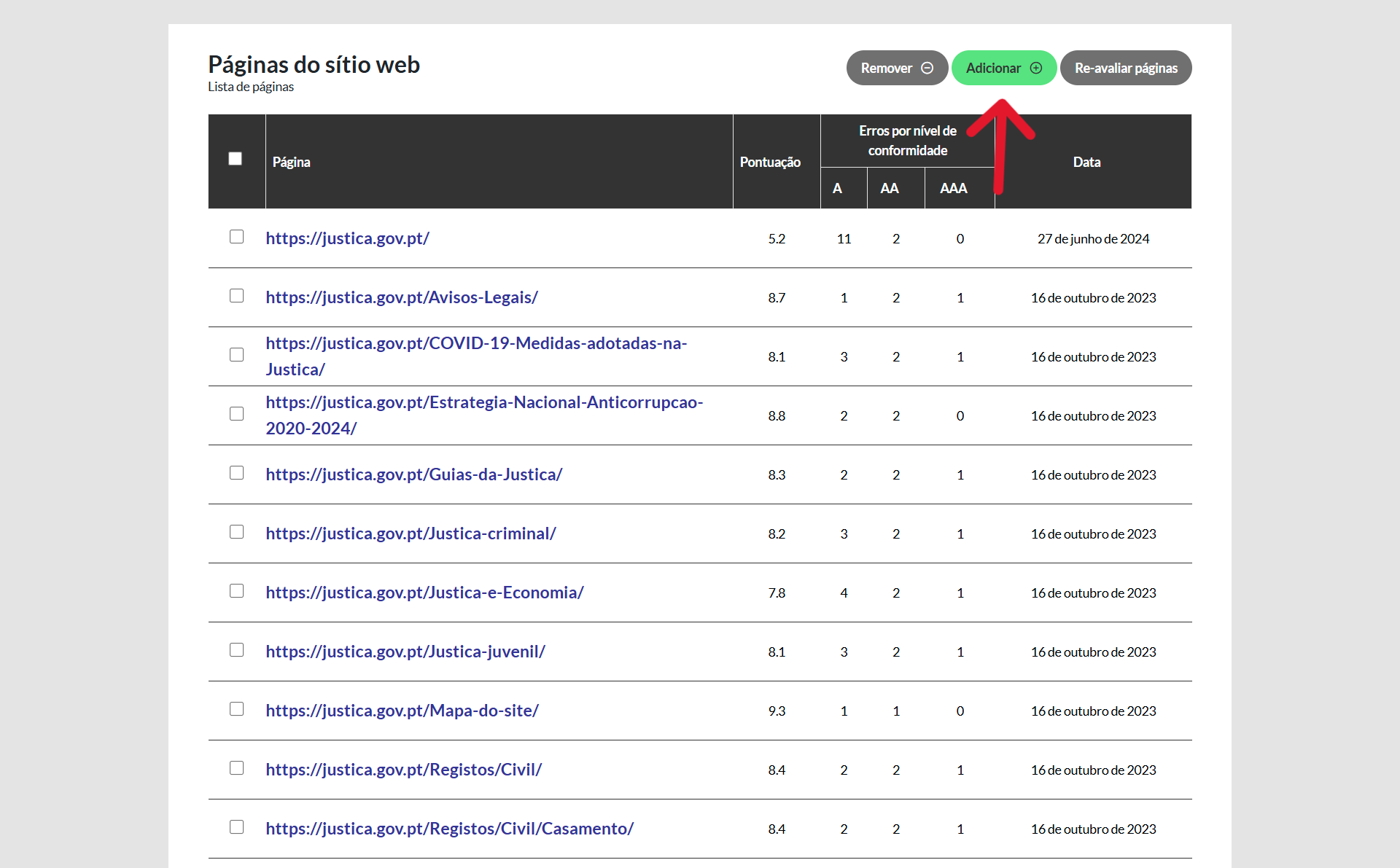This screenshot has width=1400, height=868.
Task: Open the Estrategia-Nacional-Anticorrupcao link
Action: 483,402
